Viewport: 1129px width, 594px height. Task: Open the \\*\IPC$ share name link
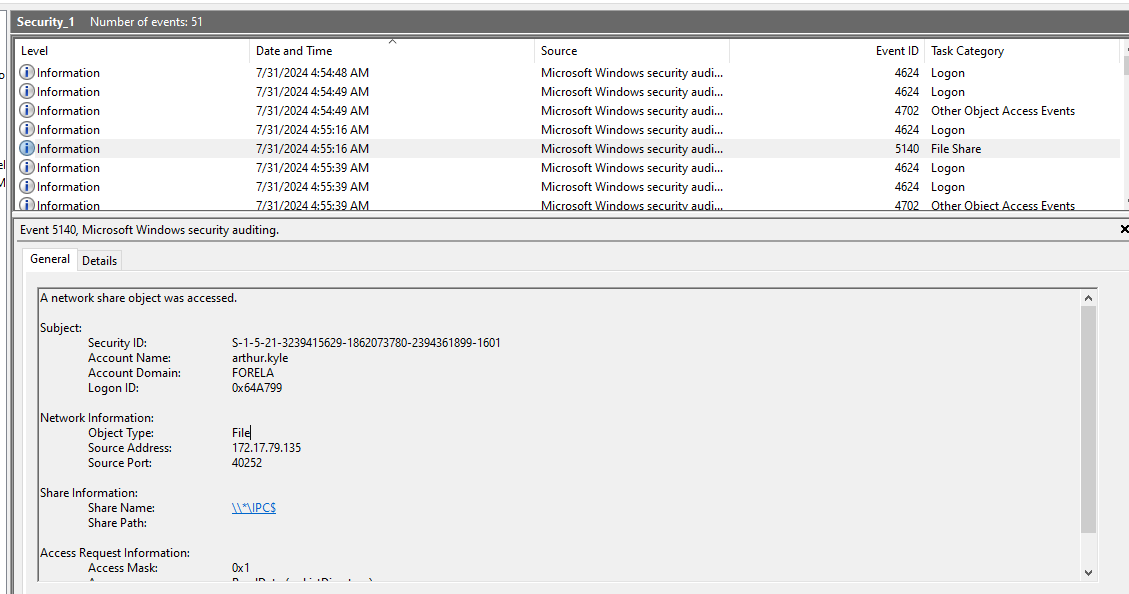253,508
